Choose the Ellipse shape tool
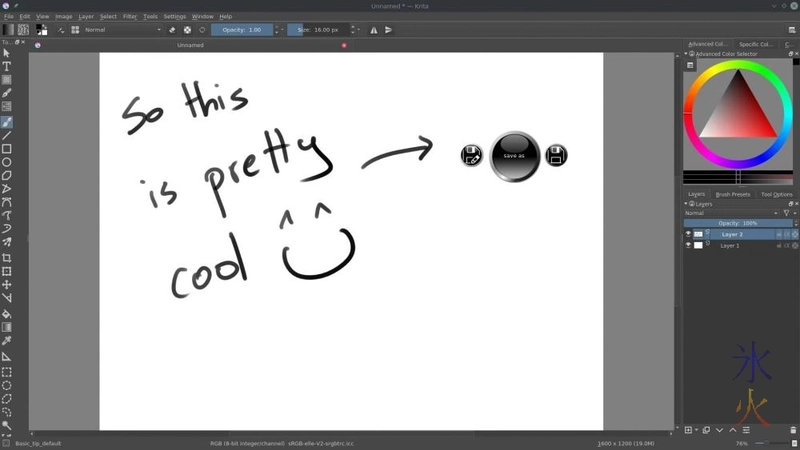Screen dimensions: 800x450 coord(7,162)
